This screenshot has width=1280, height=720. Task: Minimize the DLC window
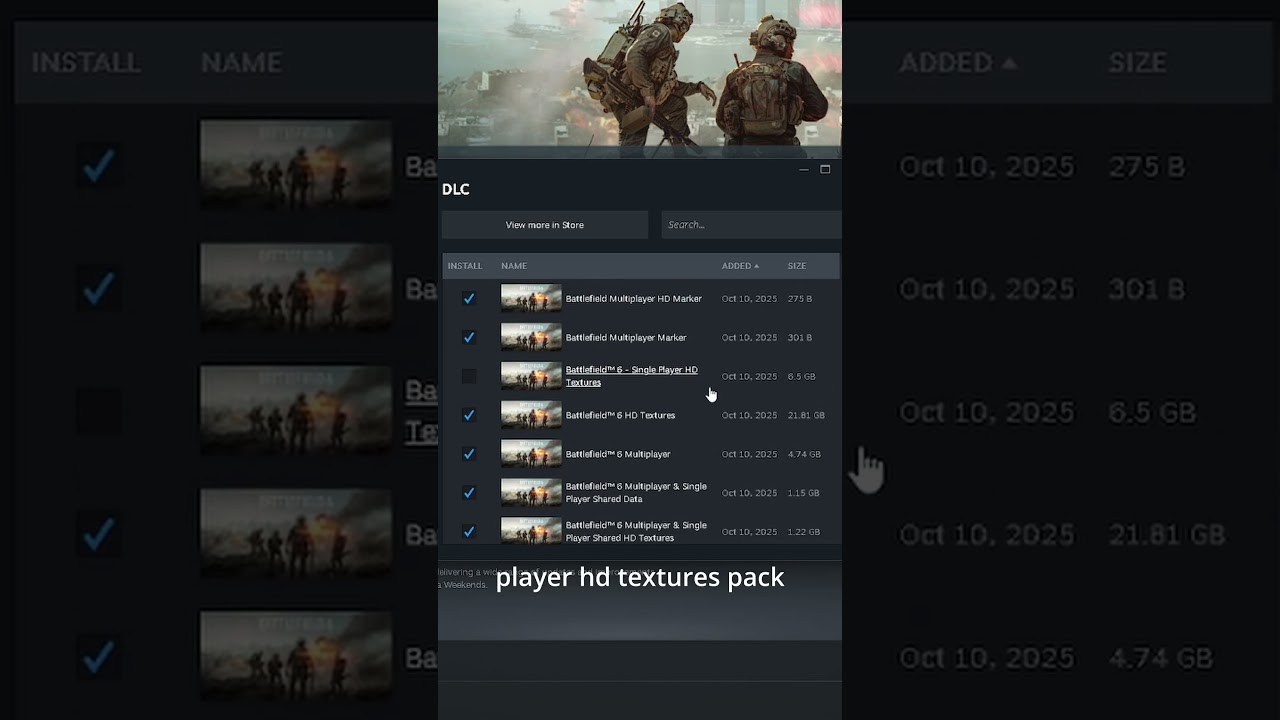click(x=803, y=170)
